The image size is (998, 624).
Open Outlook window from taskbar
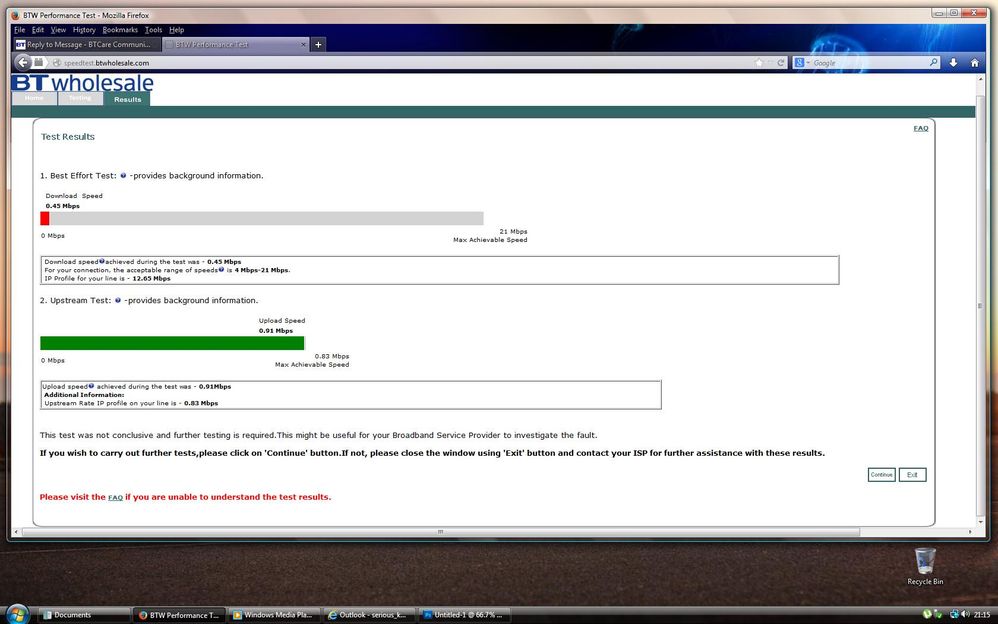369,615
